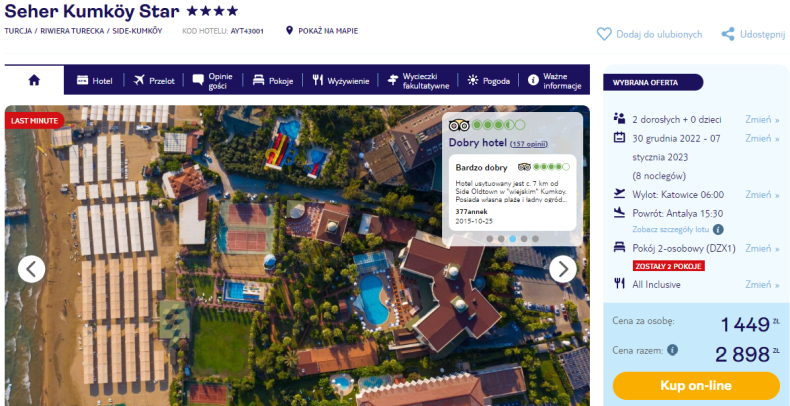Show next photo with right arrow

pos(563,269)
